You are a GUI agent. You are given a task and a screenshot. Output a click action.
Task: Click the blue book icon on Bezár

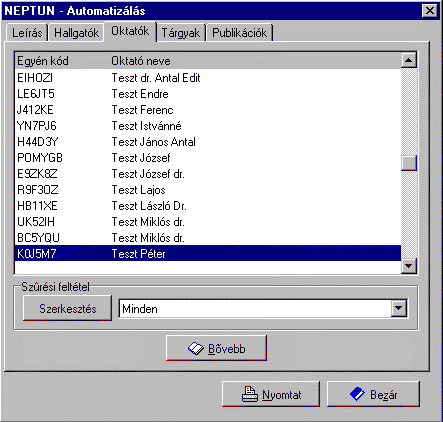pyautogui.click(x=357, y=394)
